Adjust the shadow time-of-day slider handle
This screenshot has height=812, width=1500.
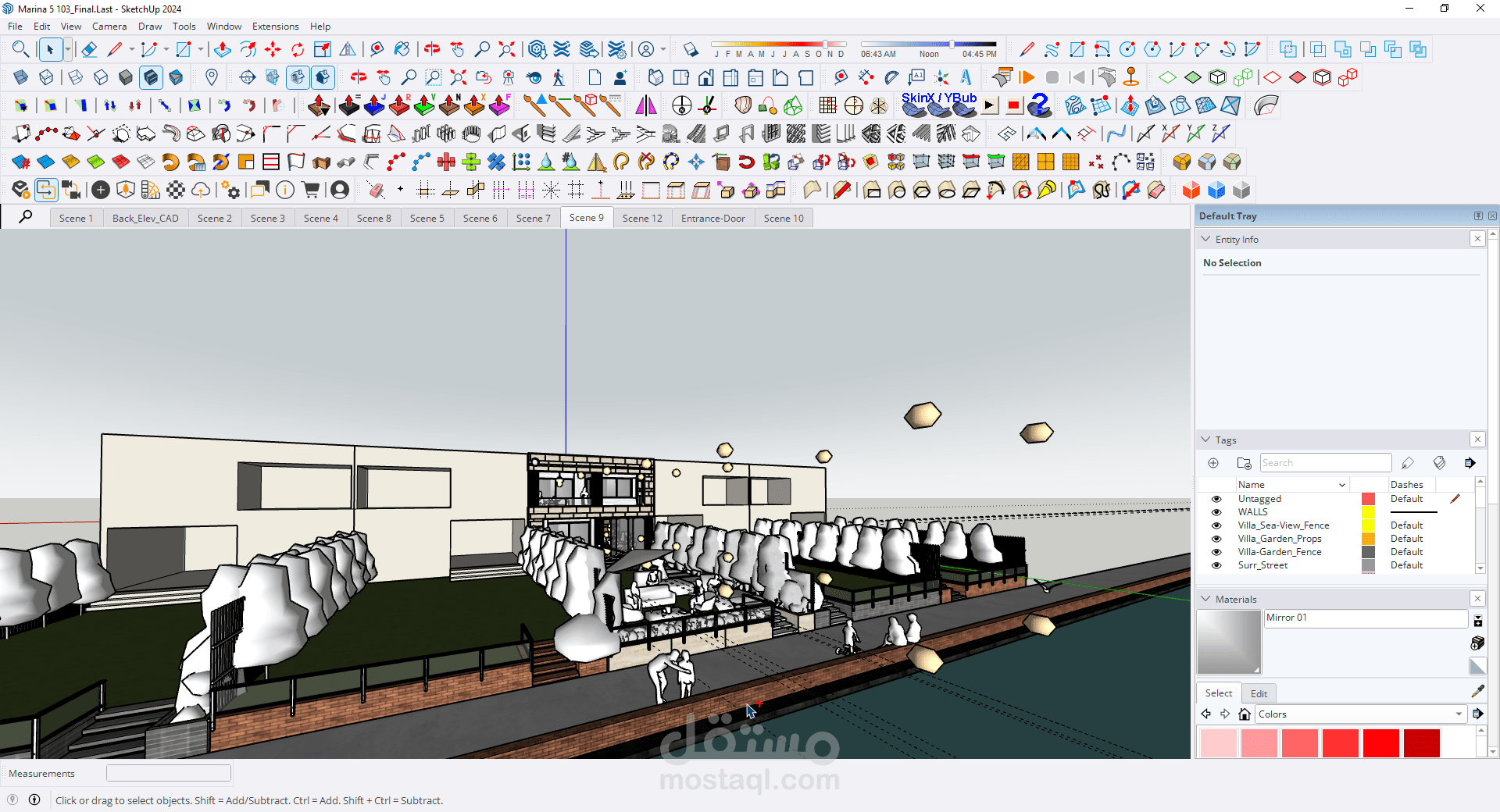[x=951, y=45]
